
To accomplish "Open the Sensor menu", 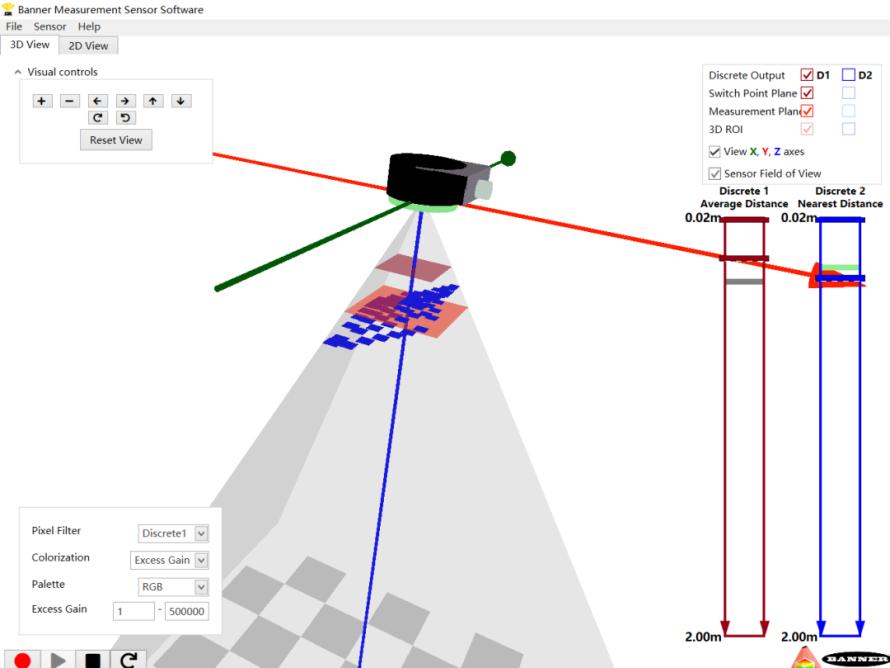I will 50,27.
